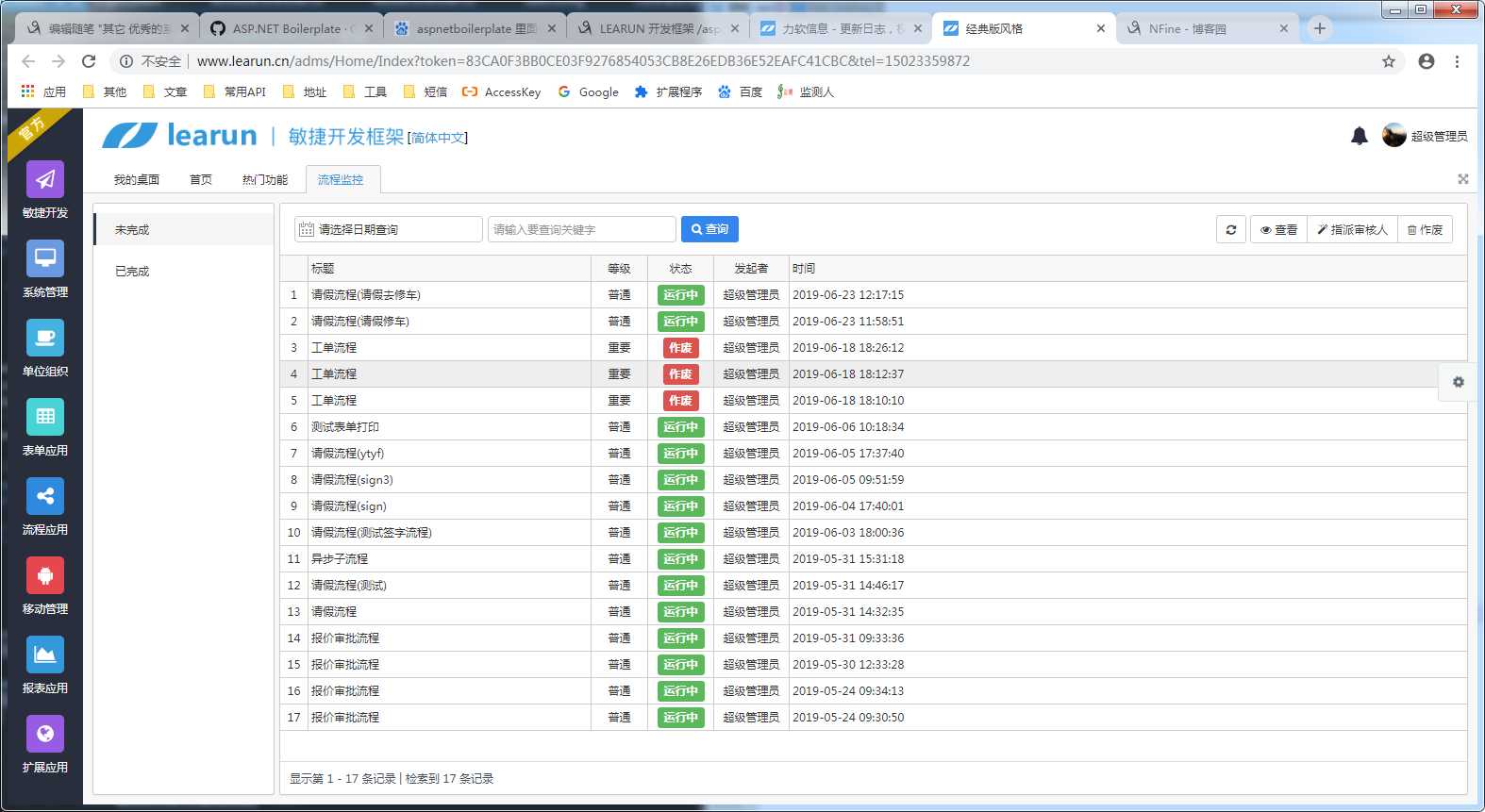The image size is (1485, 812).
Task: Close the aspnetboilerplate 里面 browser tab
Action: click(x=552, y=28)
